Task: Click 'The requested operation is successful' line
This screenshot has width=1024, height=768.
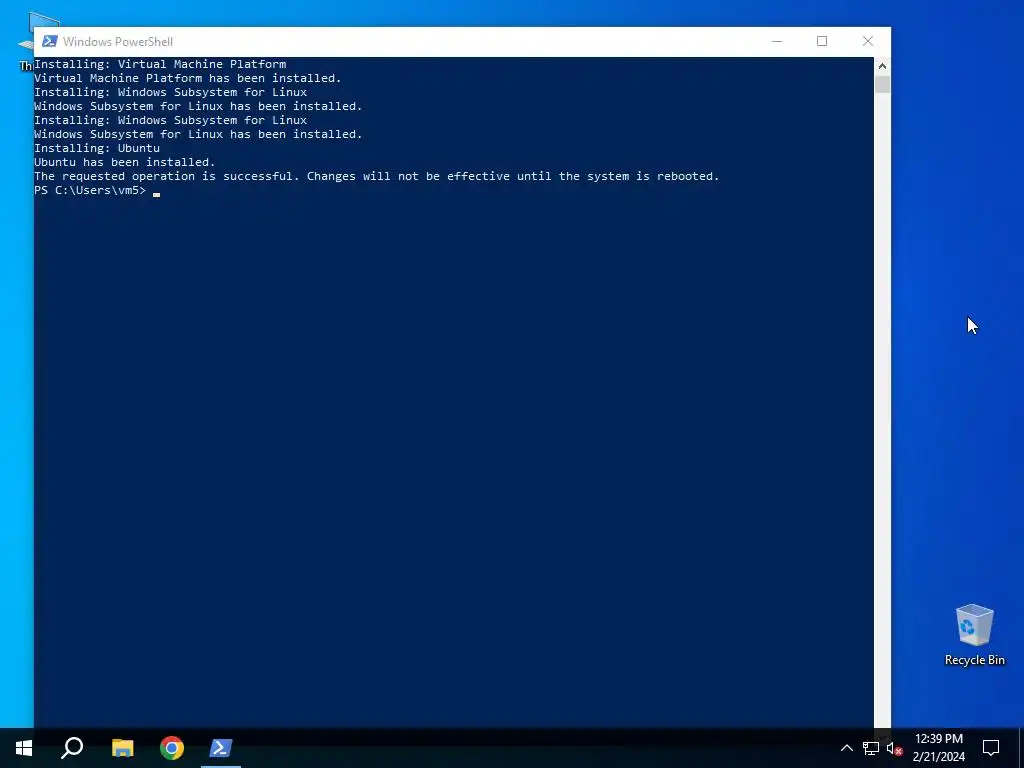Action: tap(377, 176)
